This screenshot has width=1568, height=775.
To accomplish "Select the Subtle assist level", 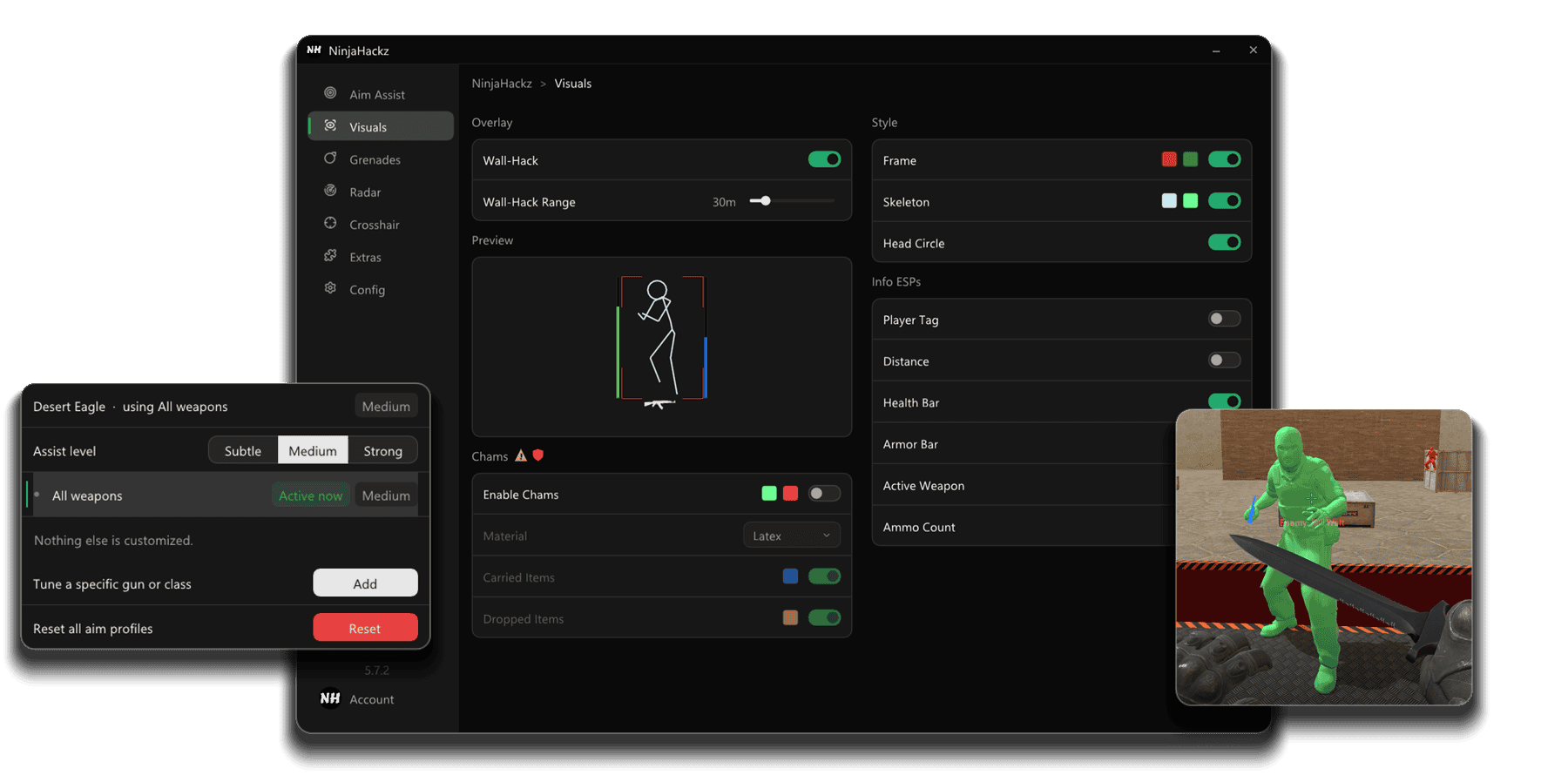I will click(243, 450).
